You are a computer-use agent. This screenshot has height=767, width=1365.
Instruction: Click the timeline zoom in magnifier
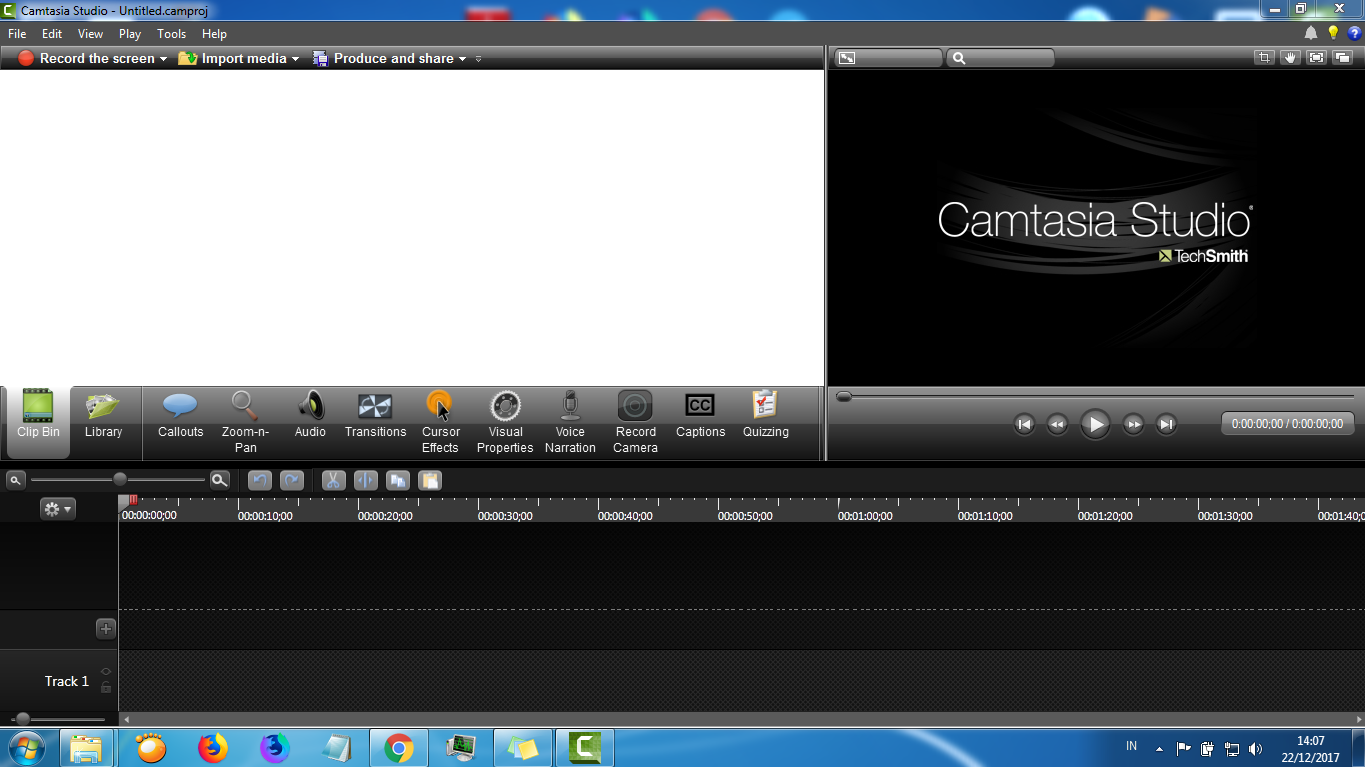tap(220, 480)
